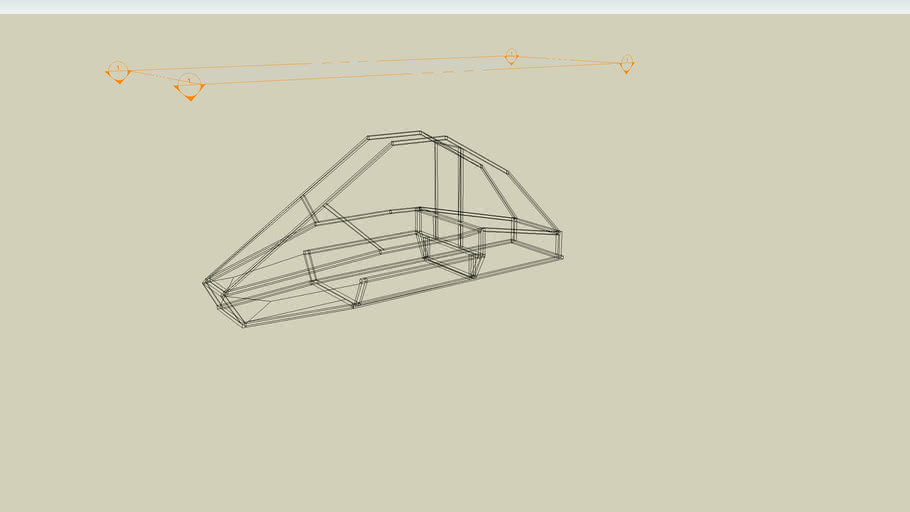Select the rear right corner post
Viewport: 910px width, 512px height.
pos(559,243)
